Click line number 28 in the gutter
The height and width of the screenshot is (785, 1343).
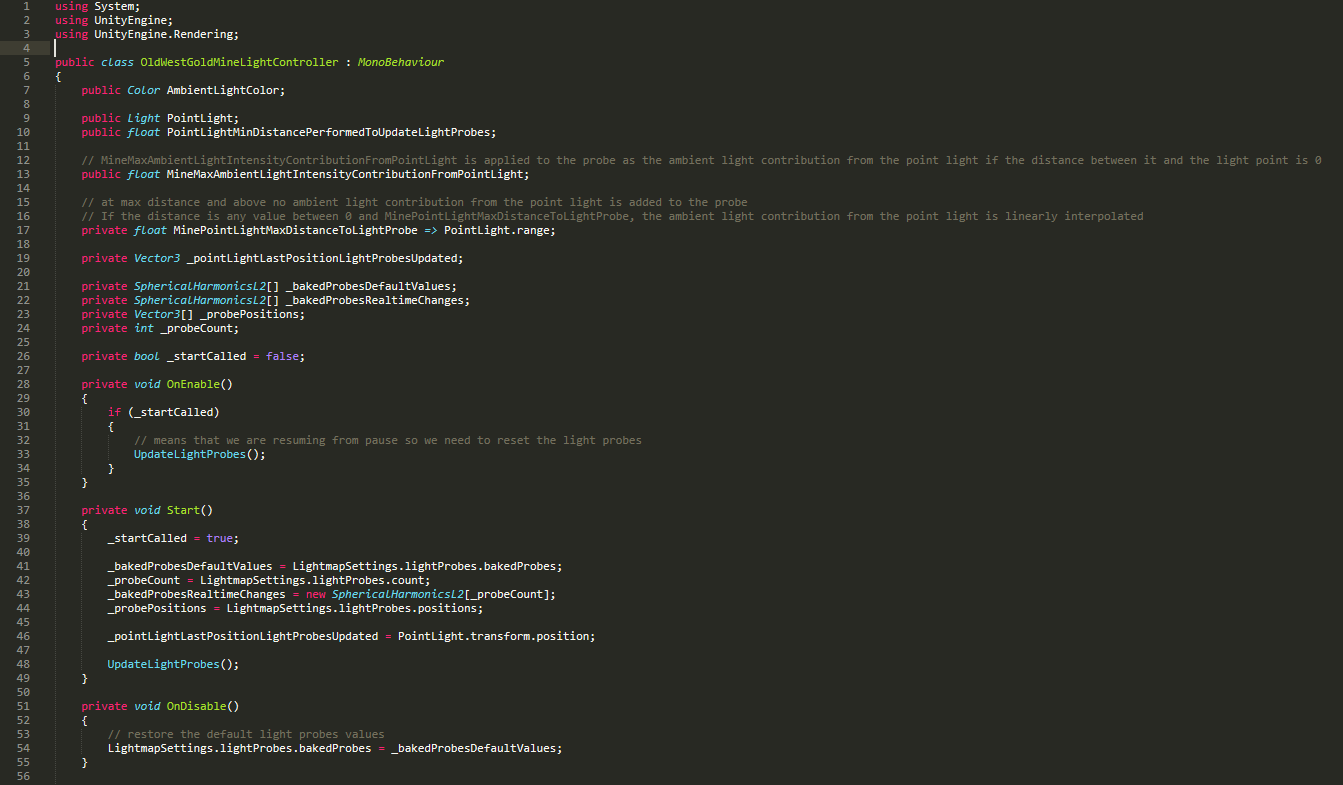tap(23, 384)
